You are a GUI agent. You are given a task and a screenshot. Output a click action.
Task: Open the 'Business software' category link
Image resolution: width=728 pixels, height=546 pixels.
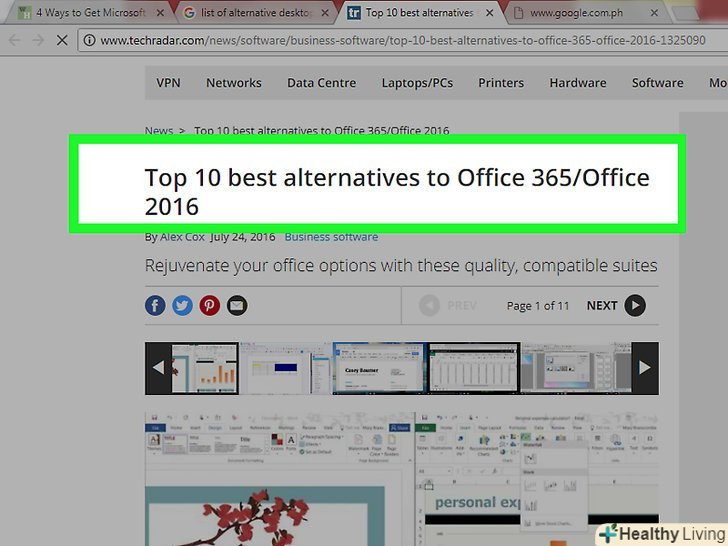tap(331, 237)
